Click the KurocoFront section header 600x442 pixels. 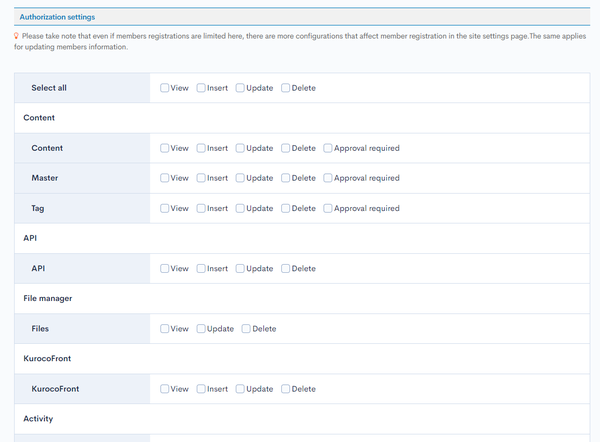47,359
